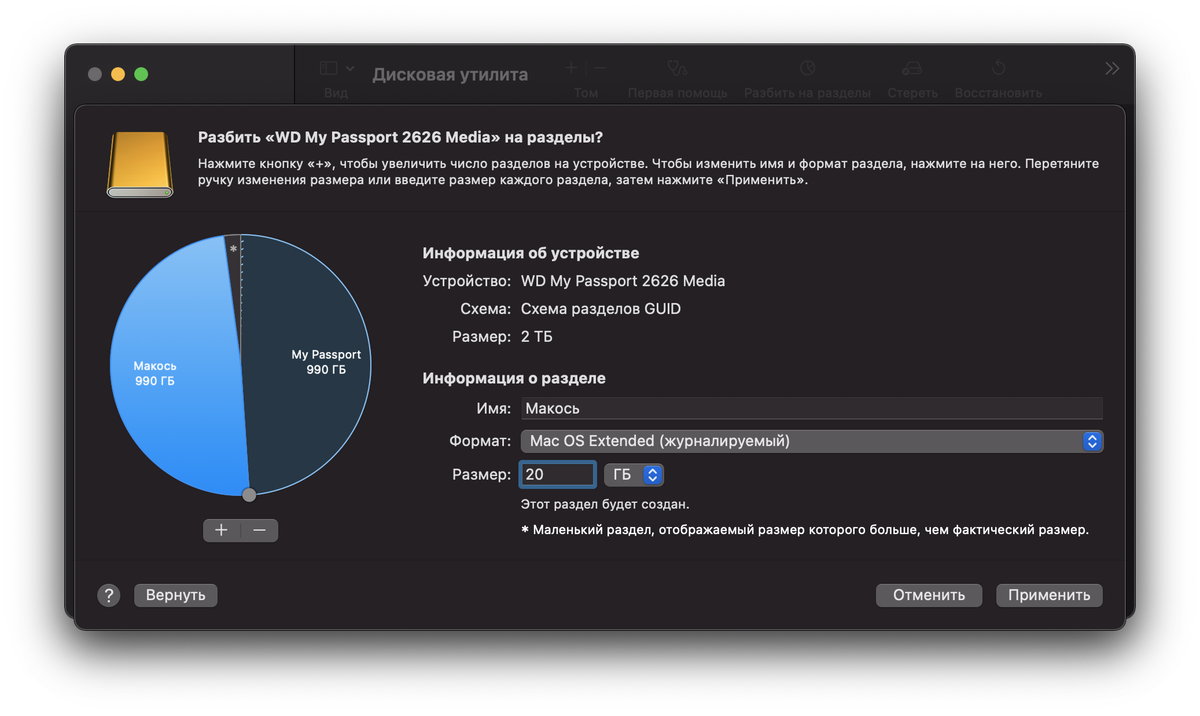The image size is (1200, 716).
Task: Click the Схема разделов GUID text
Action: point(601,309)
